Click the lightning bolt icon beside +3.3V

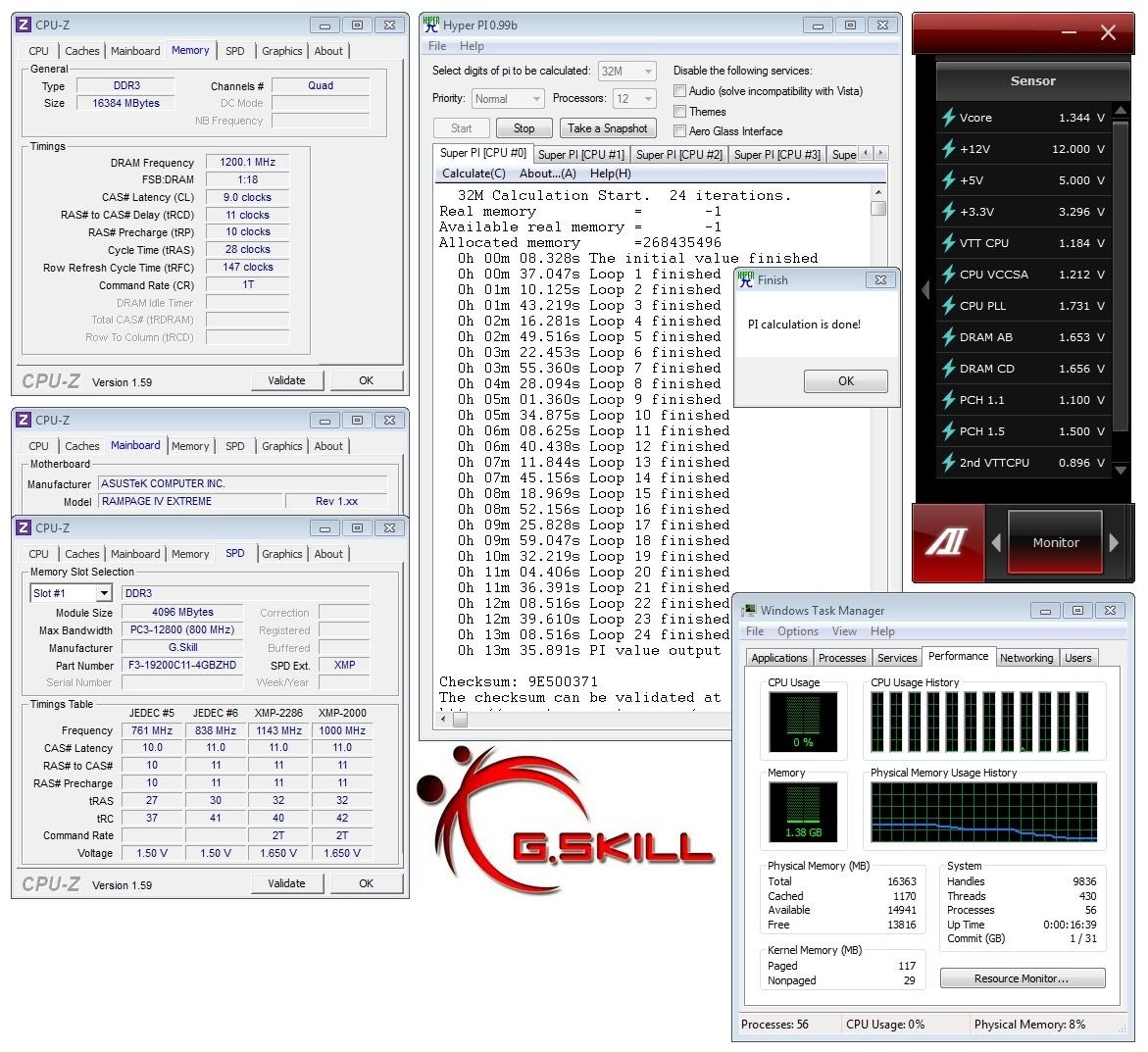click(x=949, y=212)
